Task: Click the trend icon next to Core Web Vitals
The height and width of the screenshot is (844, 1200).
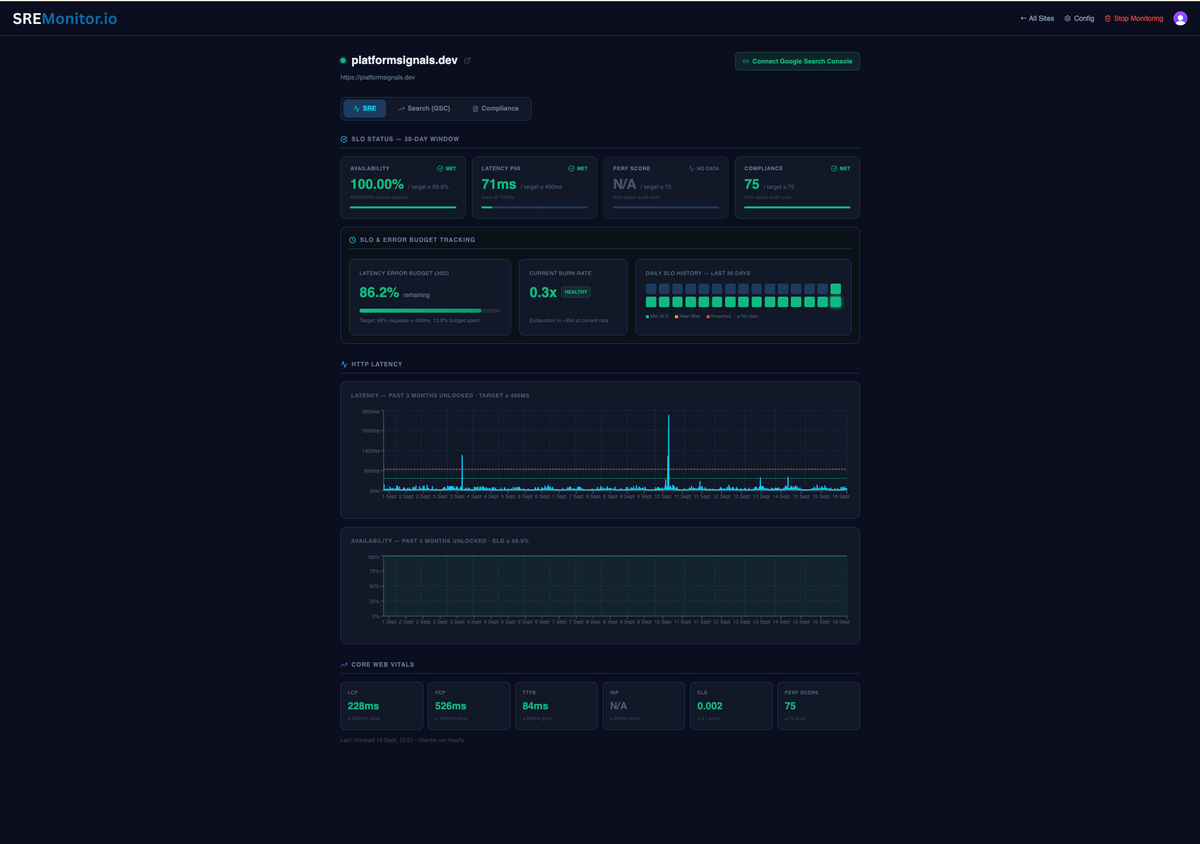Action: click(x=344, y=664)
